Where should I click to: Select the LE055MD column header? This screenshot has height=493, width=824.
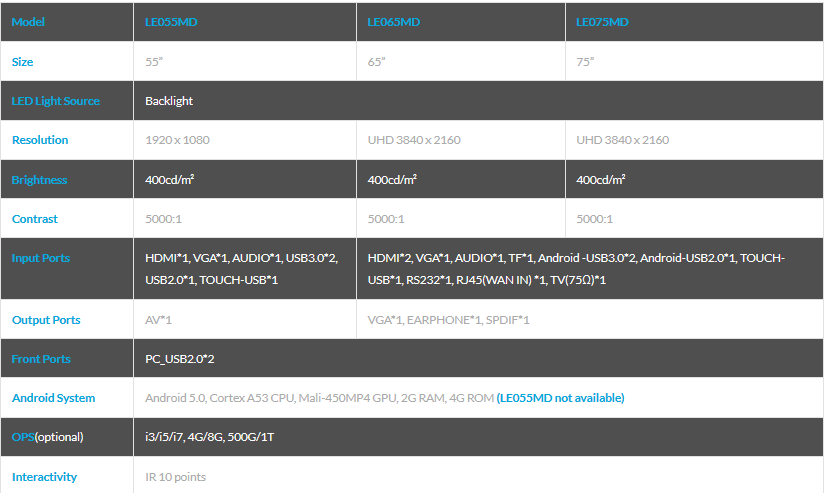pyautogui.click(x=171, y=22)
